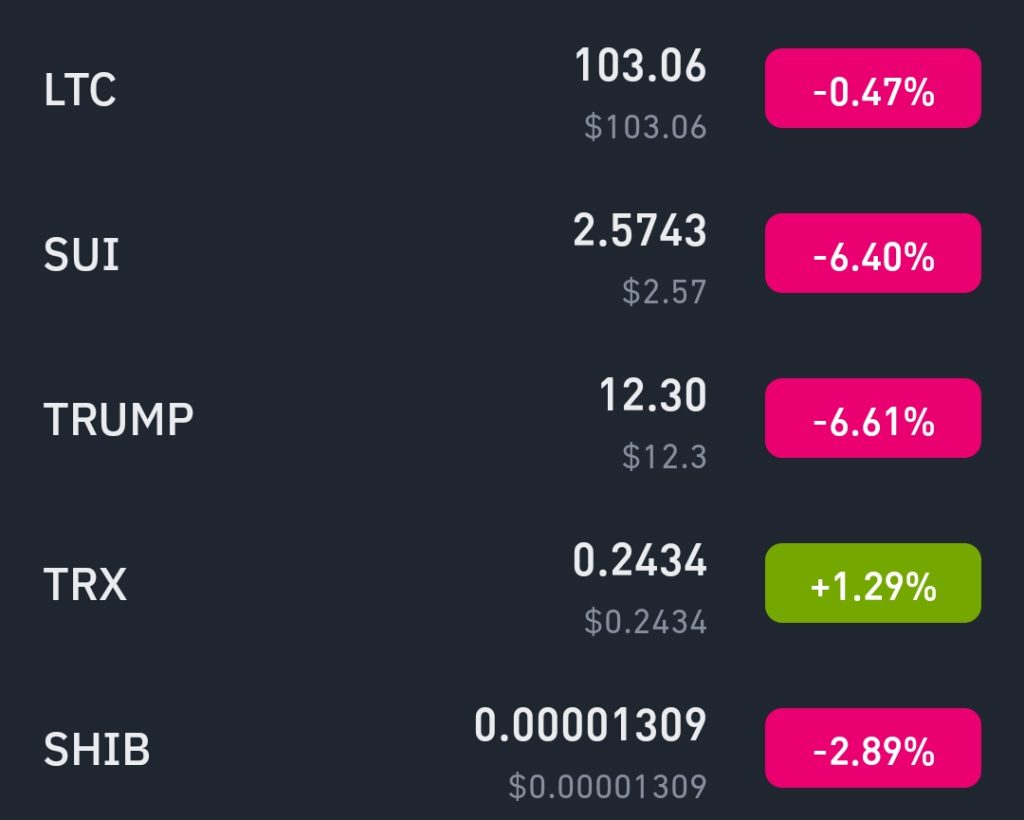
Task: Click the SUI price 2.5743
Action: pyautogui.click(x=640, y=230)
